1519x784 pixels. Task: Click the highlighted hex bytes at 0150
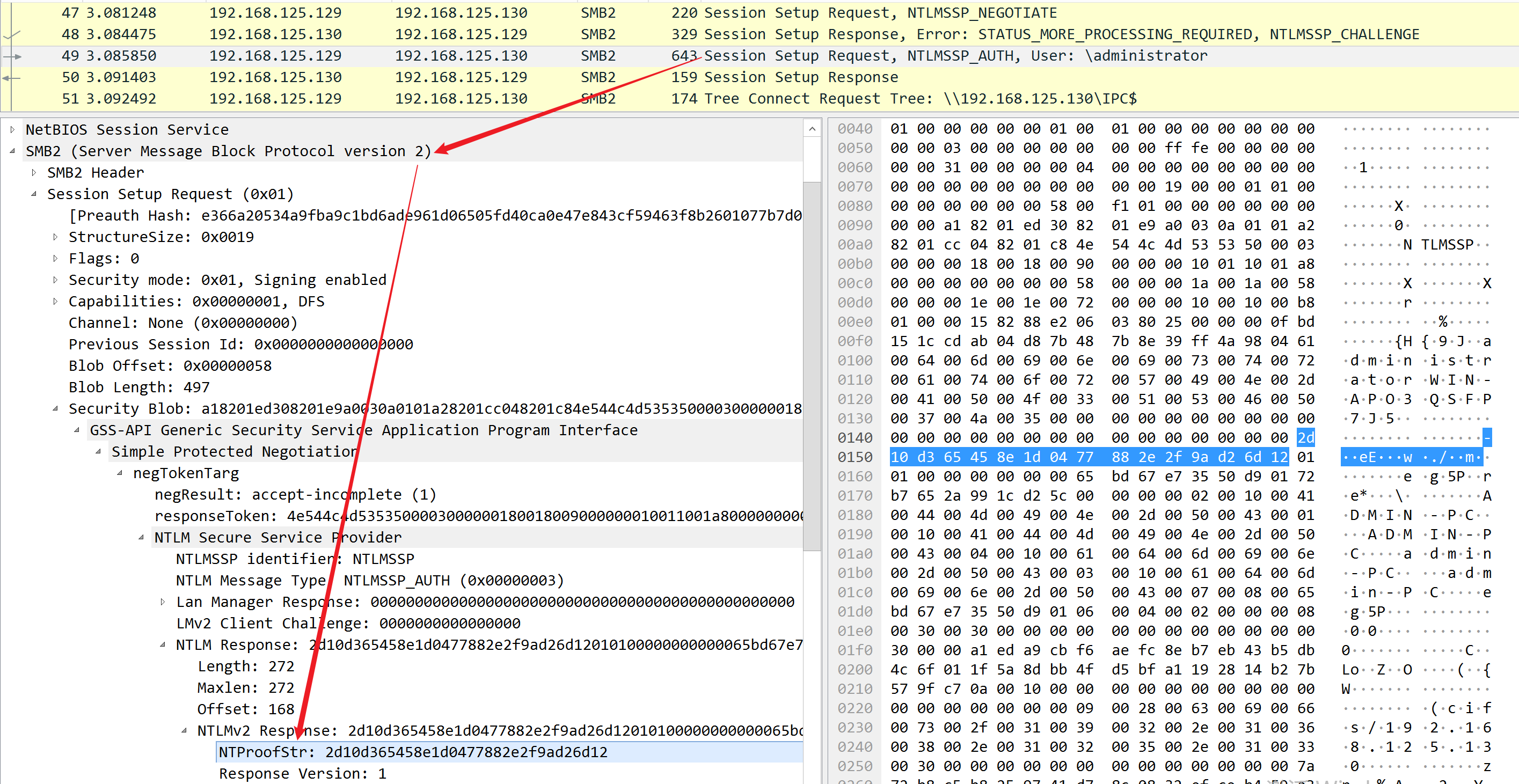1089,457
